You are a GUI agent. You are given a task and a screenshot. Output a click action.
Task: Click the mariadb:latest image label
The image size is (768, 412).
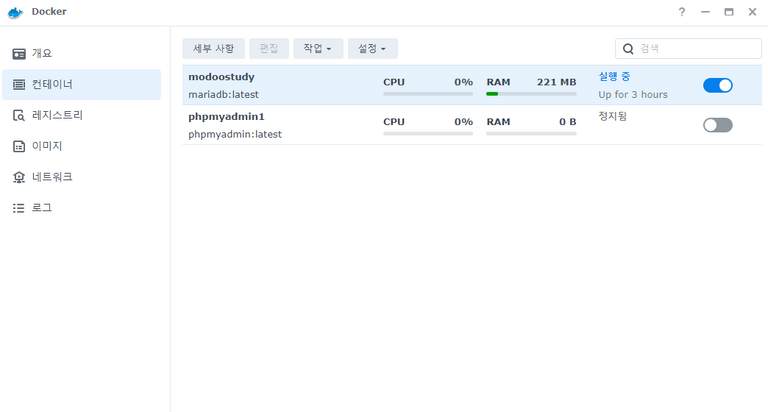(223, 95)
